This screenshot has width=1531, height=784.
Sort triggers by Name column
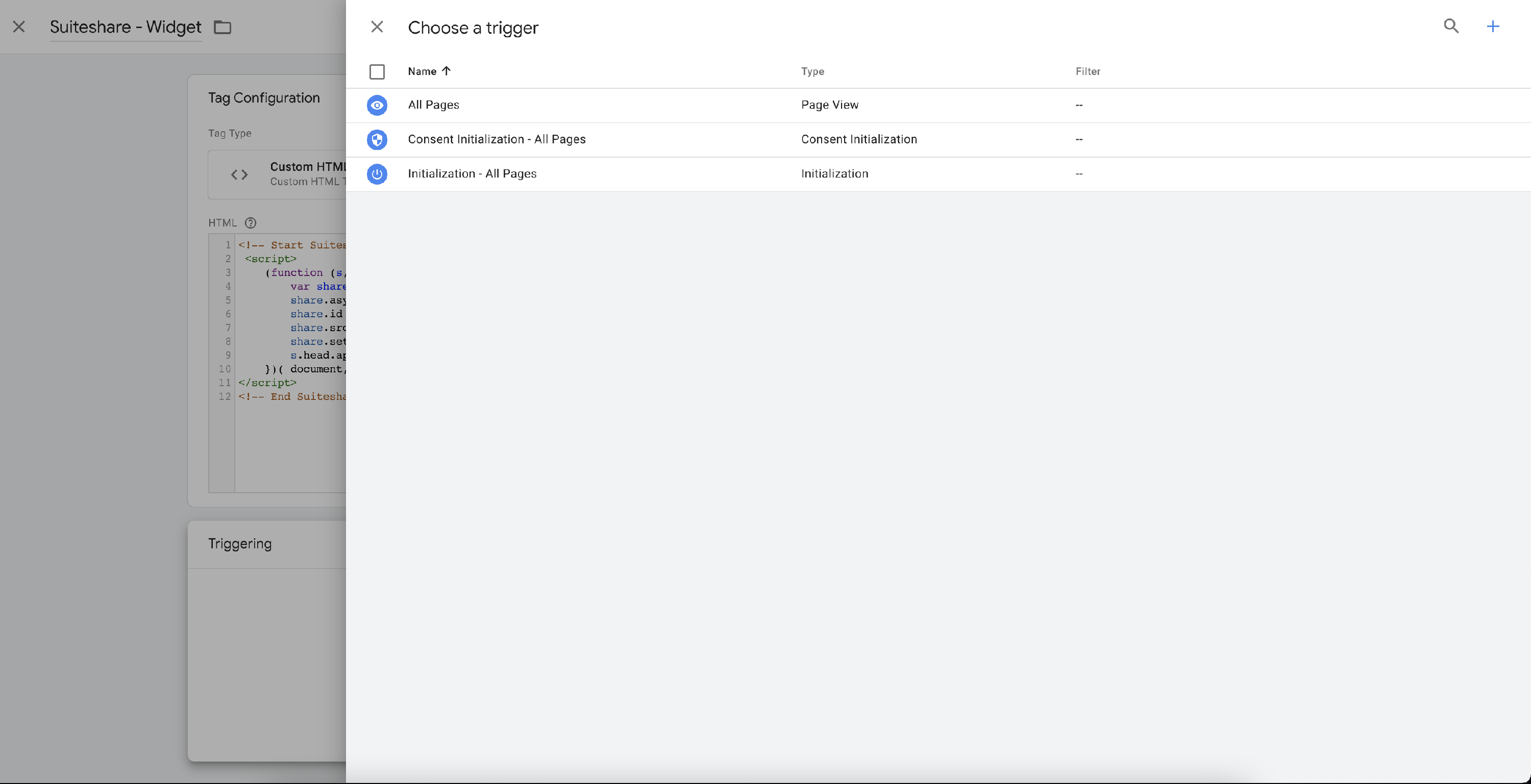tap(422, 71)
